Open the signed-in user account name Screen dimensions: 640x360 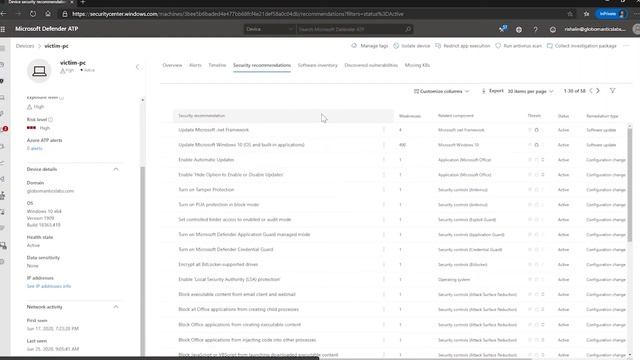tap(595, 29)
